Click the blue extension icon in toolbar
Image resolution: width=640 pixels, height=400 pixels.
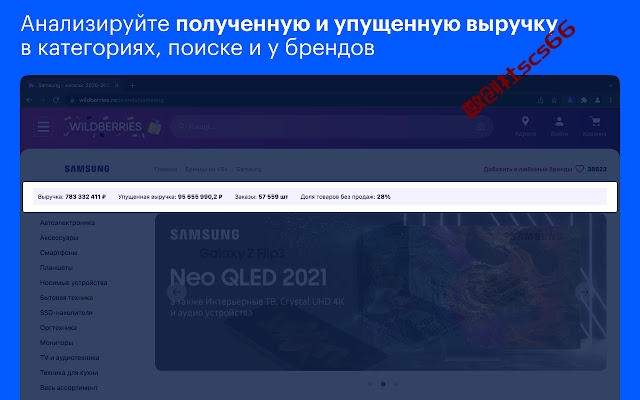(571, 100)
